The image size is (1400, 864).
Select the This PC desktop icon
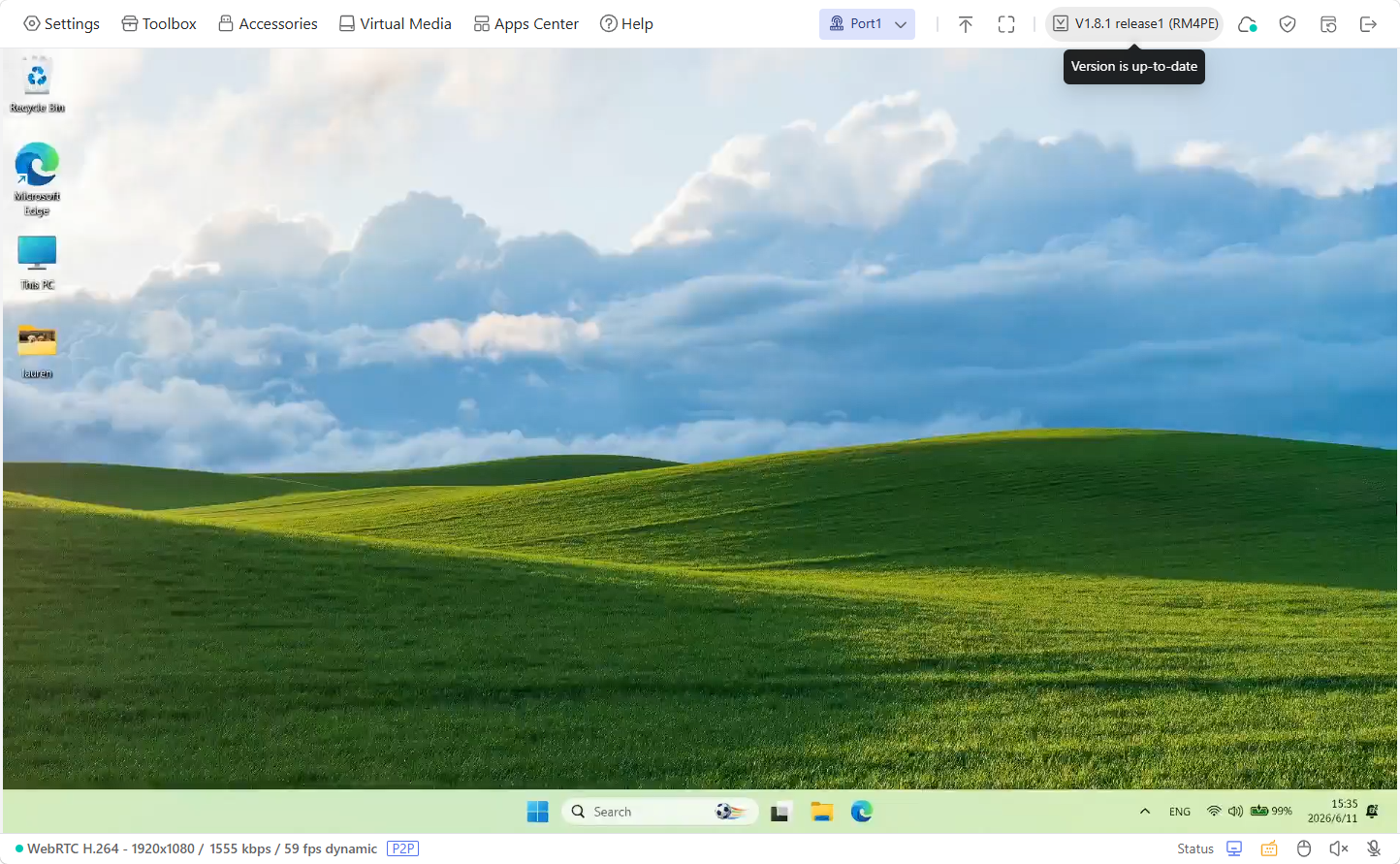(x=37, y=263)
